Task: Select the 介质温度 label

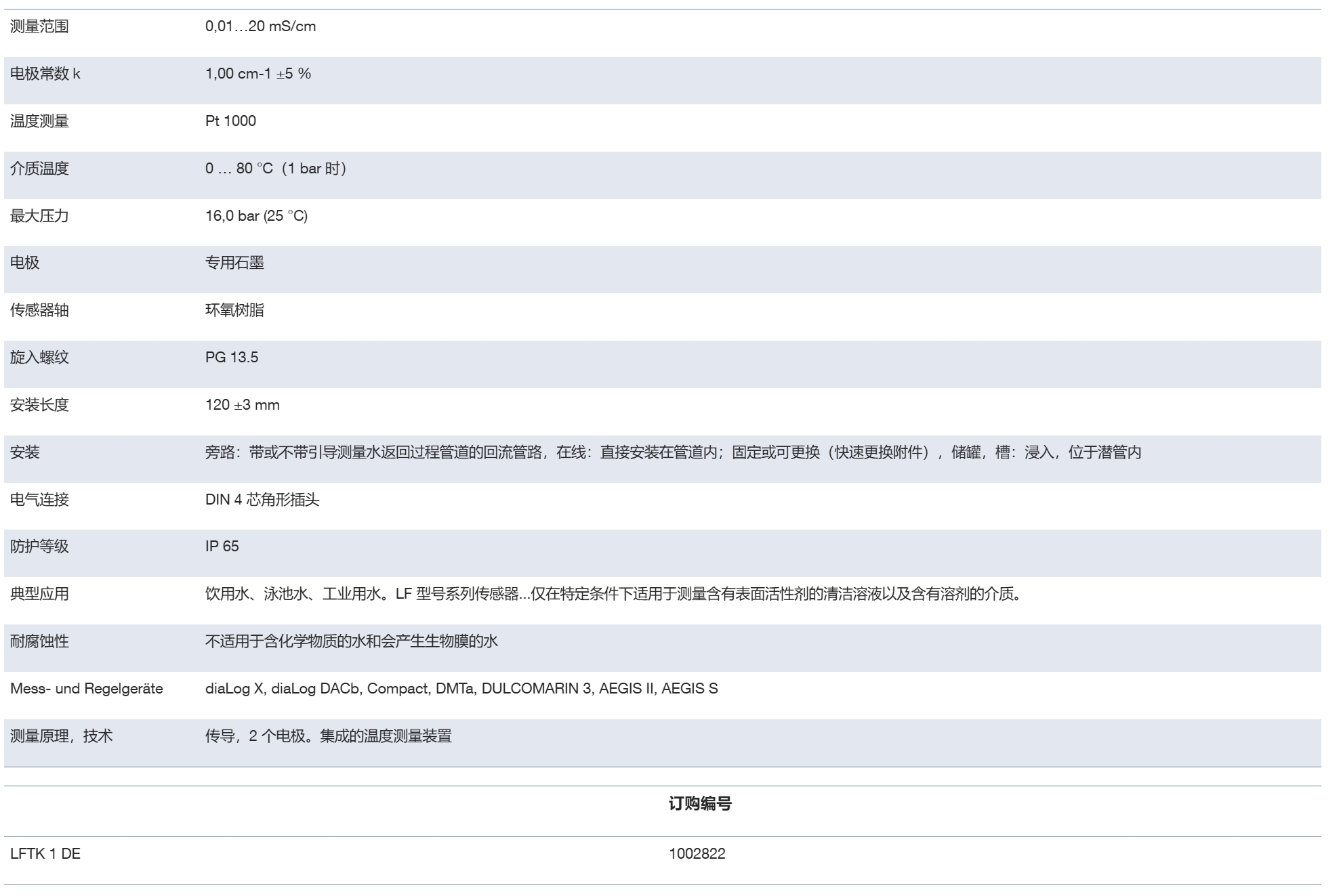Action: 39,169
